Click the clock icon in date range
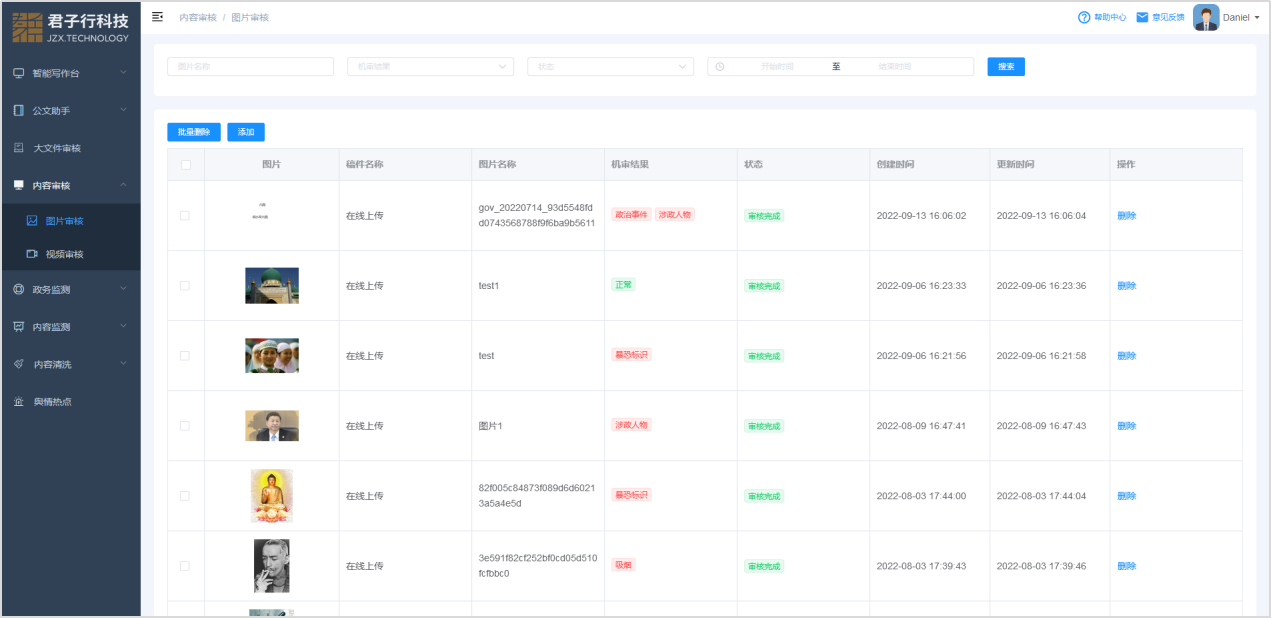 (719, 67)
